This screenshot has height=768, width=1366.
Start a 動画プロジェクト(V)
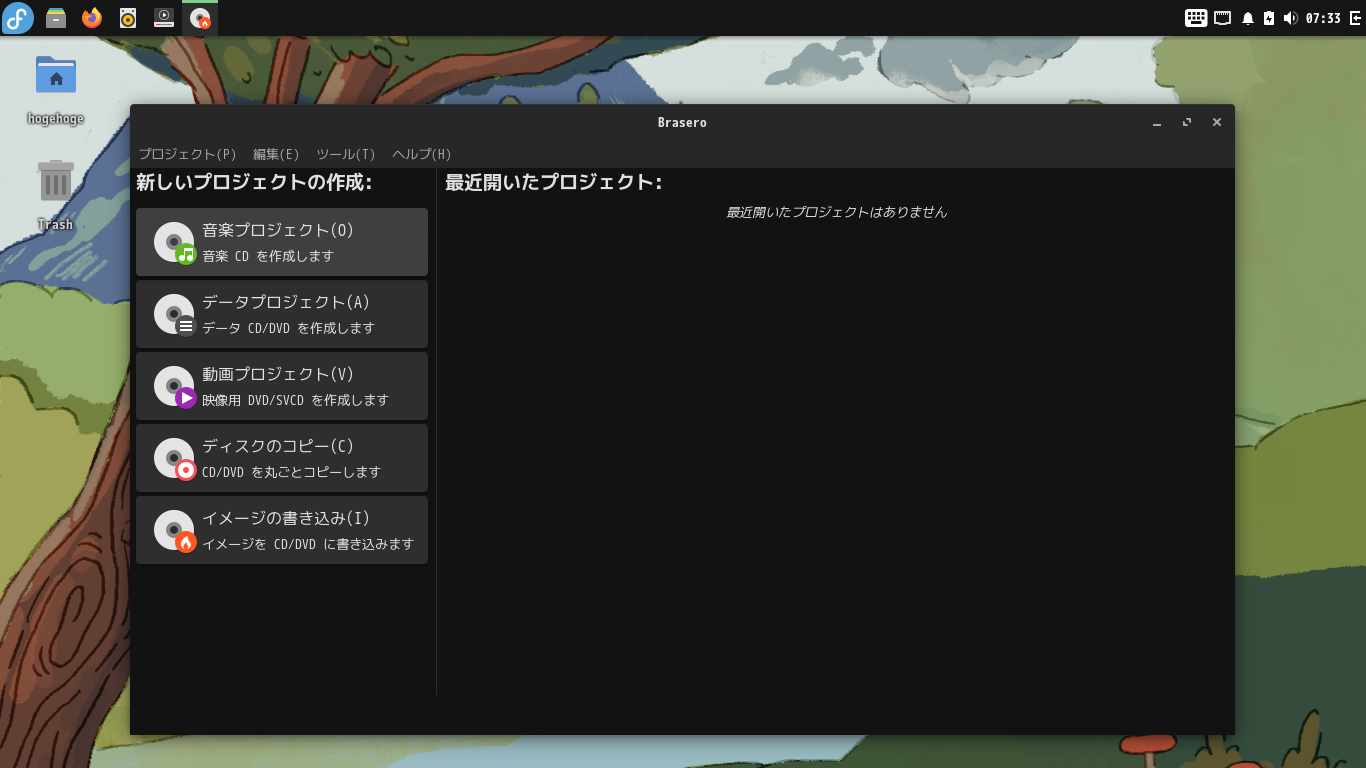[x=282, y=386]
